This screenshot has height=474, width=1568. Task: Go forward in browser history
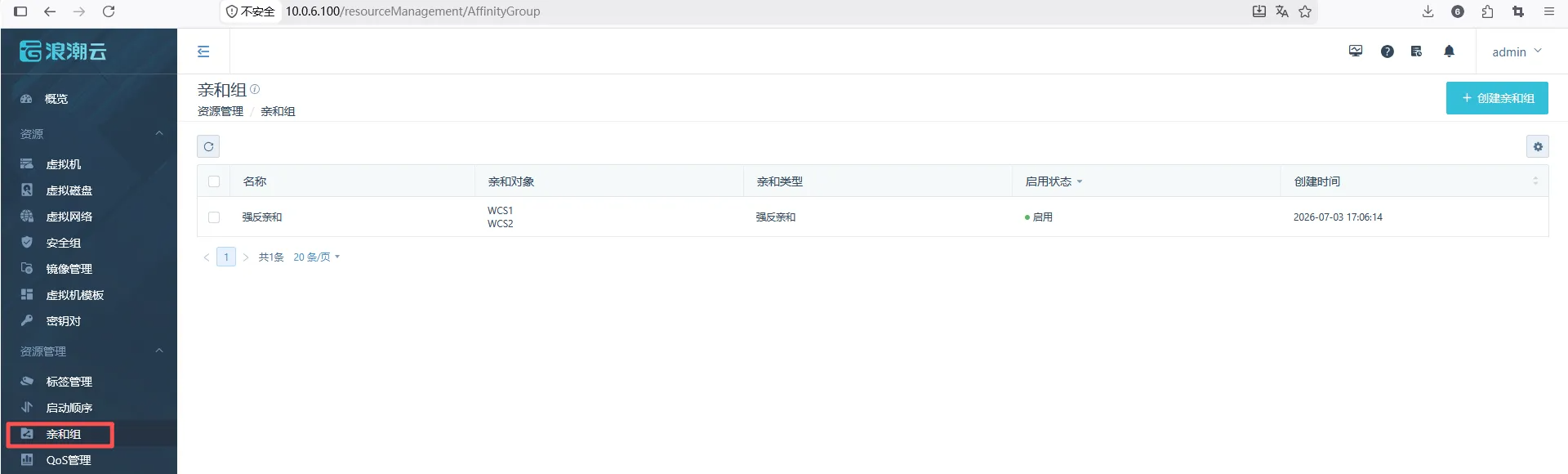pos(78,11)
